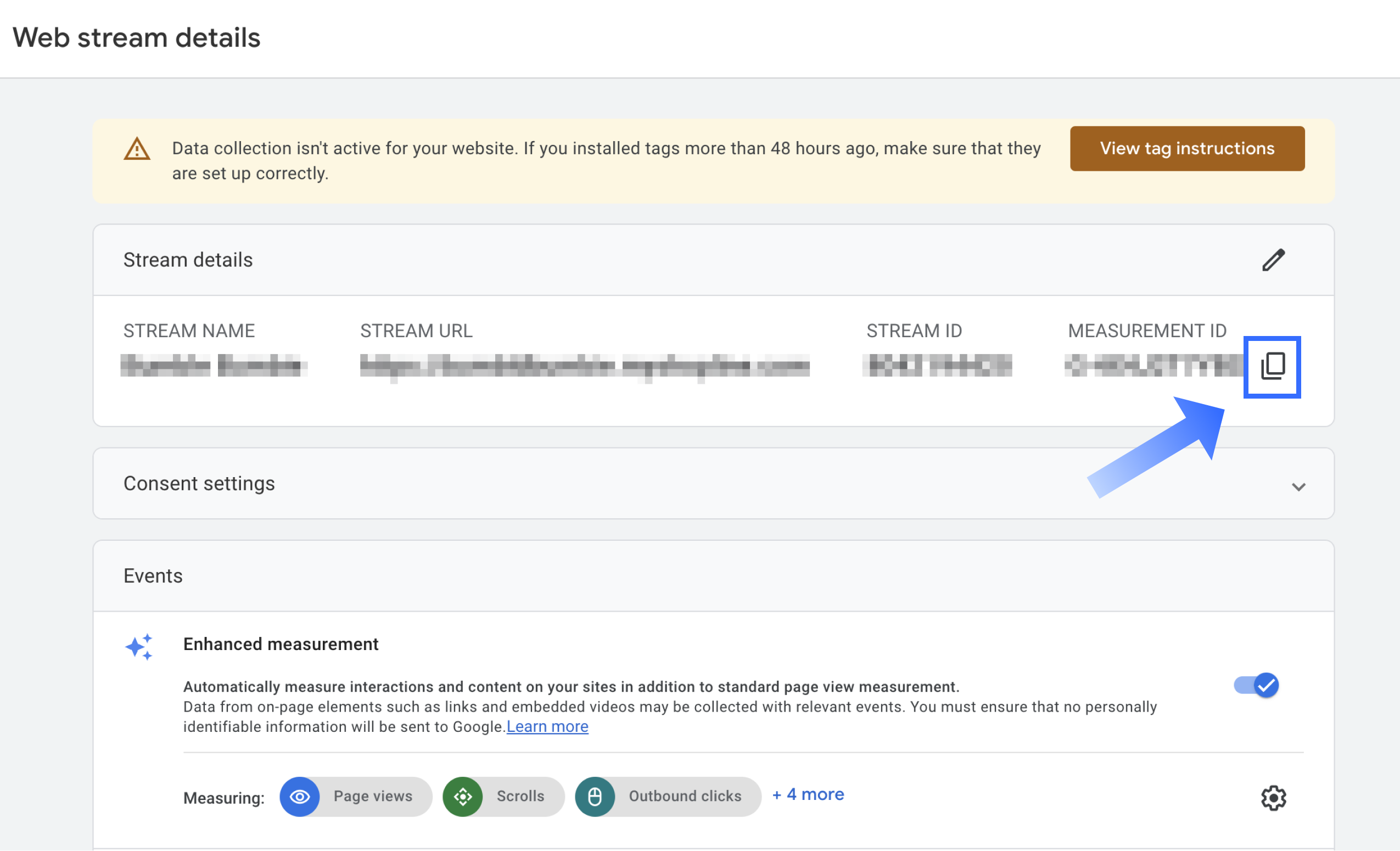Copy the Measurement ID with copy icon

pyautogui.click(x=1272, y=366)
